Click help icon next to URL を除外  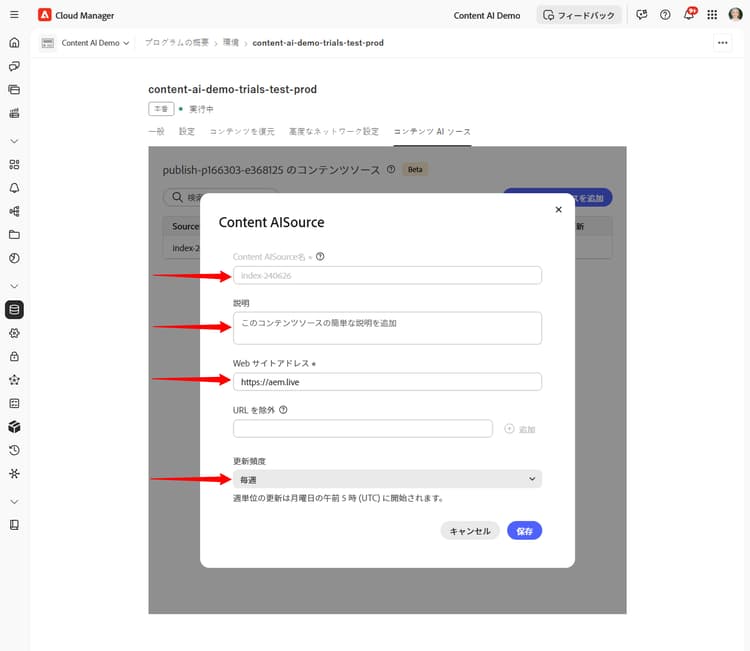(283, 410)
